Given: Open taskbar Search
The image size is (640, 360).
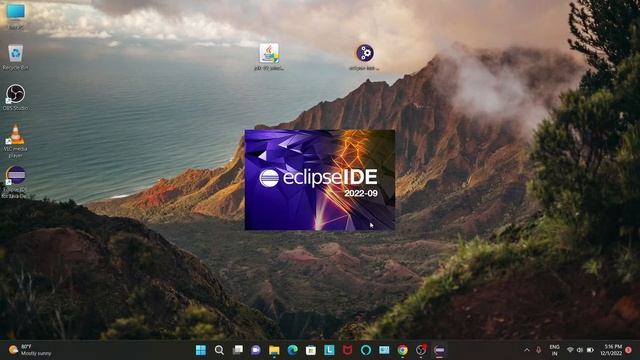Looking at the screenshot, I should [219, 350].
